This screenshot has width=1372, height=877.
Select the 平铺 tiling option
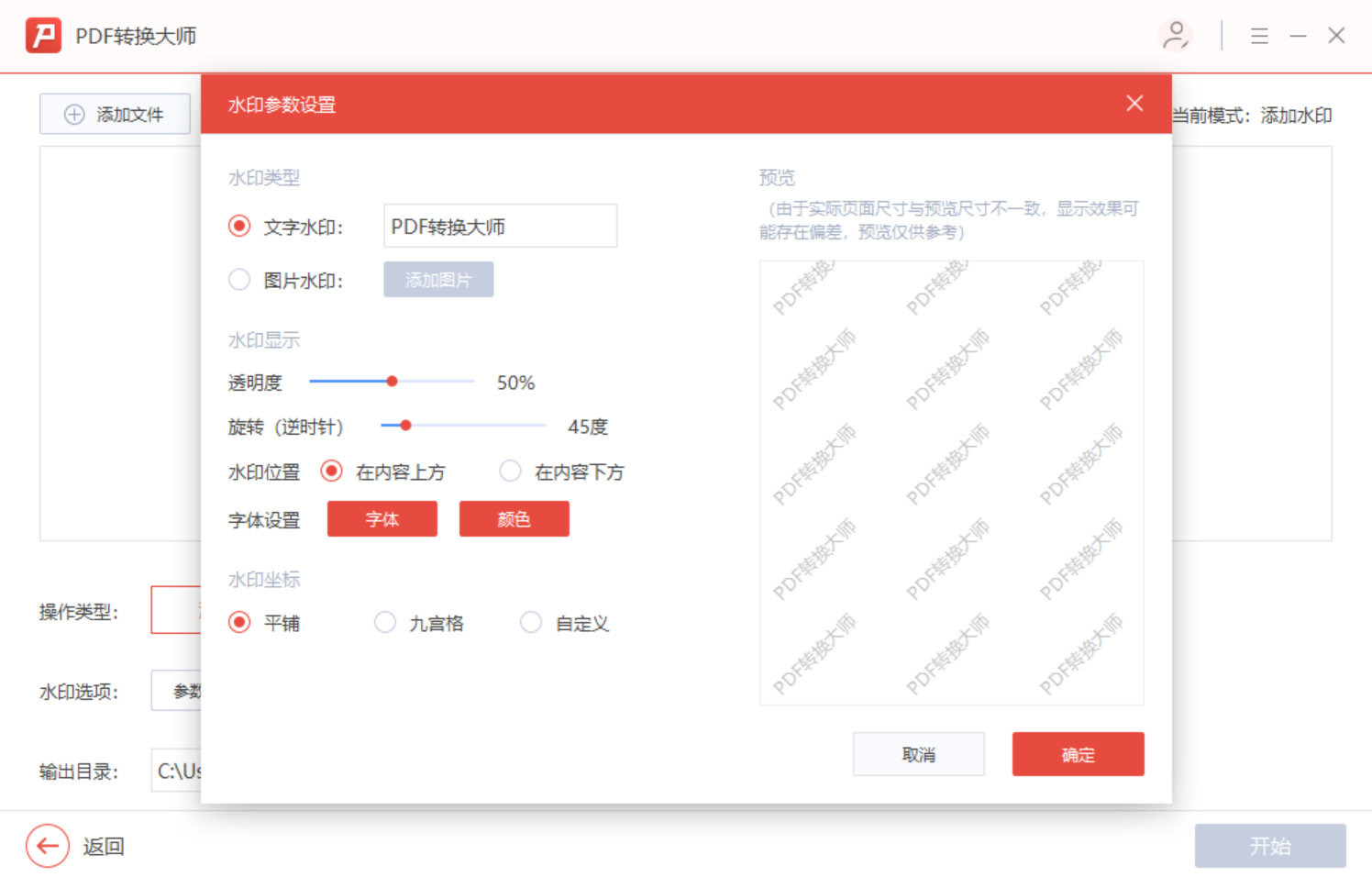tap(239, 623)
